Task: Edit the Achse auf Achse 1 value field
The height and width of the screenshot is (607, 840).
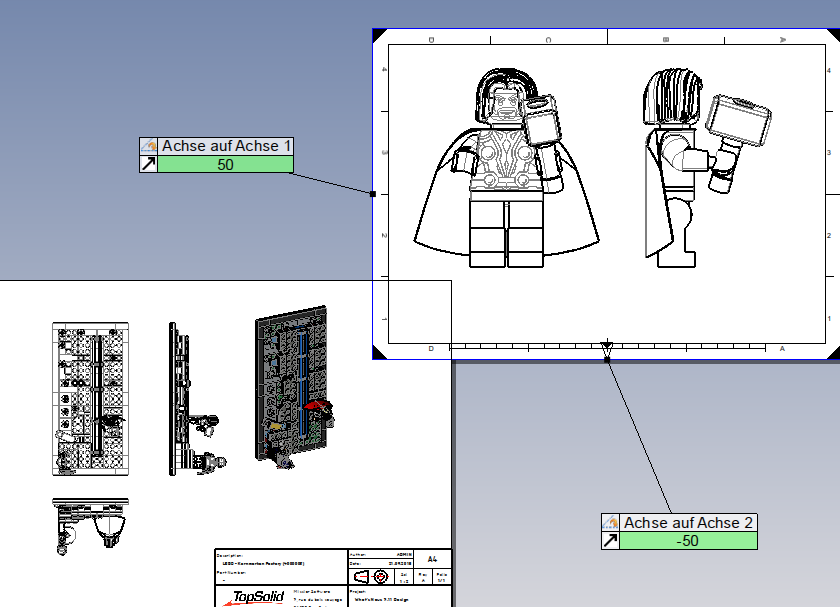Action: tap(226, 164)
